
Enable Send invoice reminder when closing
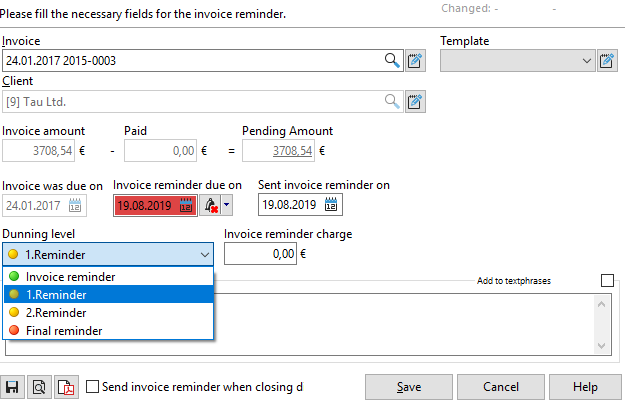click(93, 387)
